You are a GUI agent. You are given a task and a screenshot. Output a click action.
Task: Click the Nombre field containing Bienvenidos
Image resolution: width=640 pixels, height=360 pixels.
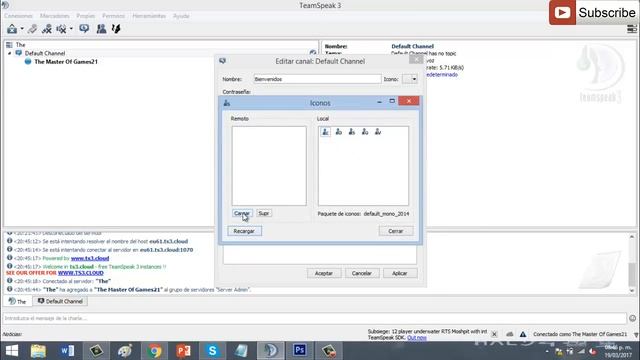point(317,79)
